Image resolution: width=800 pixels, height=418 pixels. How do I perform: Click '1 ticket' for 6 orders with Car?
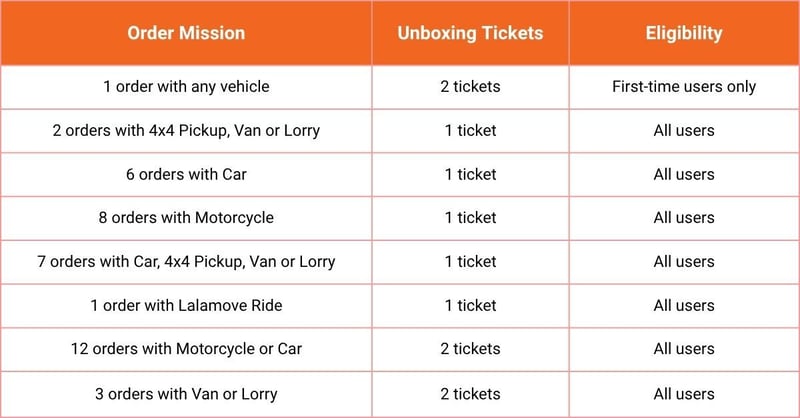click(470, 175)
